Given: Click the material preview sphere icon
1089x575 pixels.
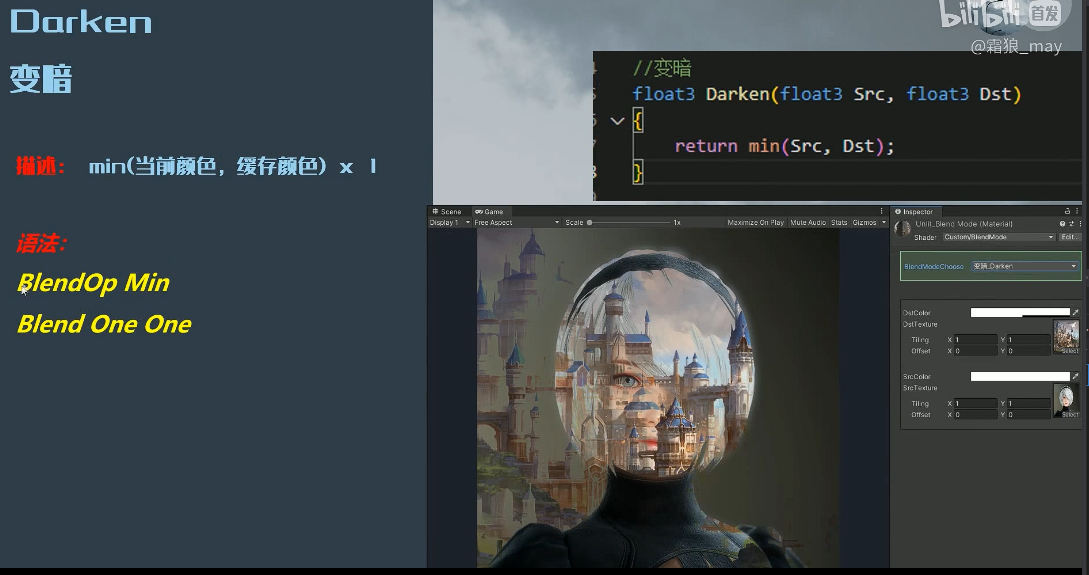Looking at the screenshot, I should click(903, 229).
